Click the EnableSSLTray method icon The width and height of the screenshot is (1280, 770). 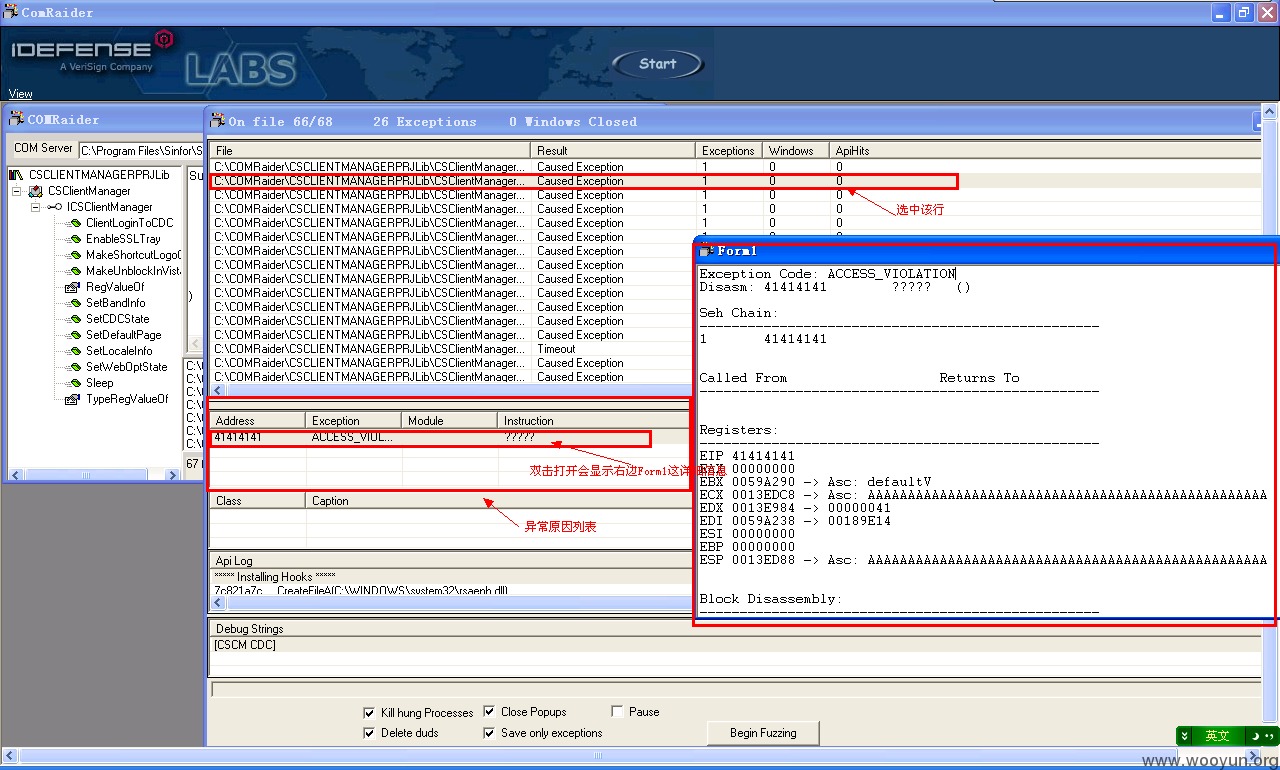tap(73, 239)
